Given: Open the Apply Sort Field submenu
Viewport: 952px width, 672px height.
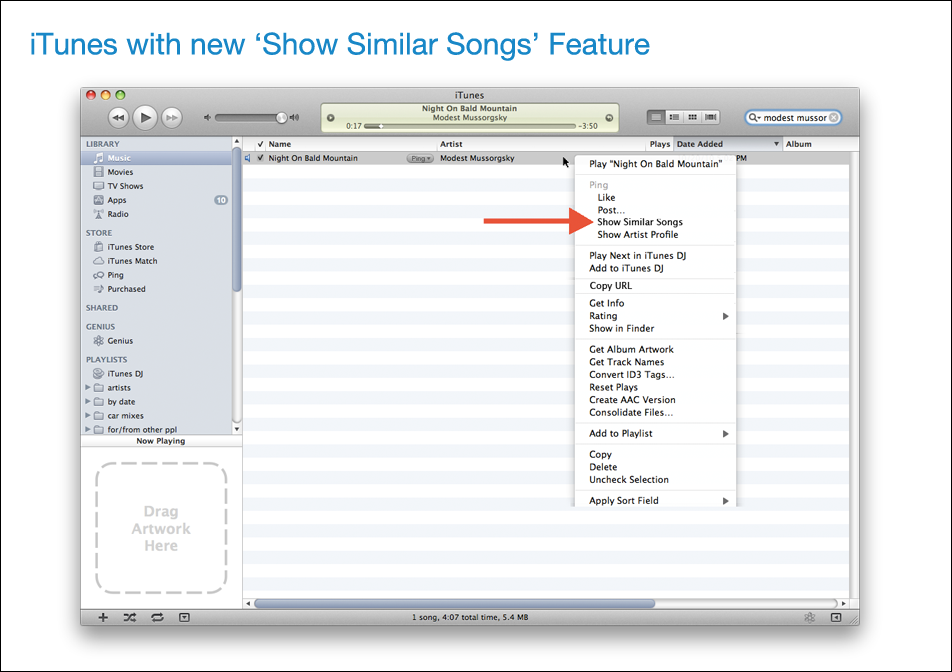Looking at the screenshot, I should (655, 500).
